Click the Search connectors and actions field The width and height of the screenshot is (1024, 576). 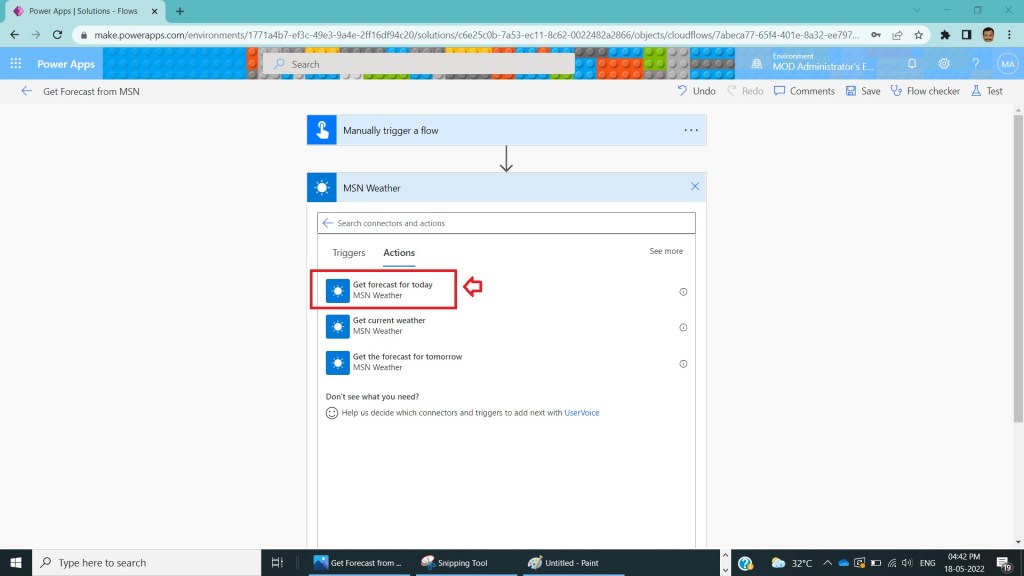coord(510,223)
